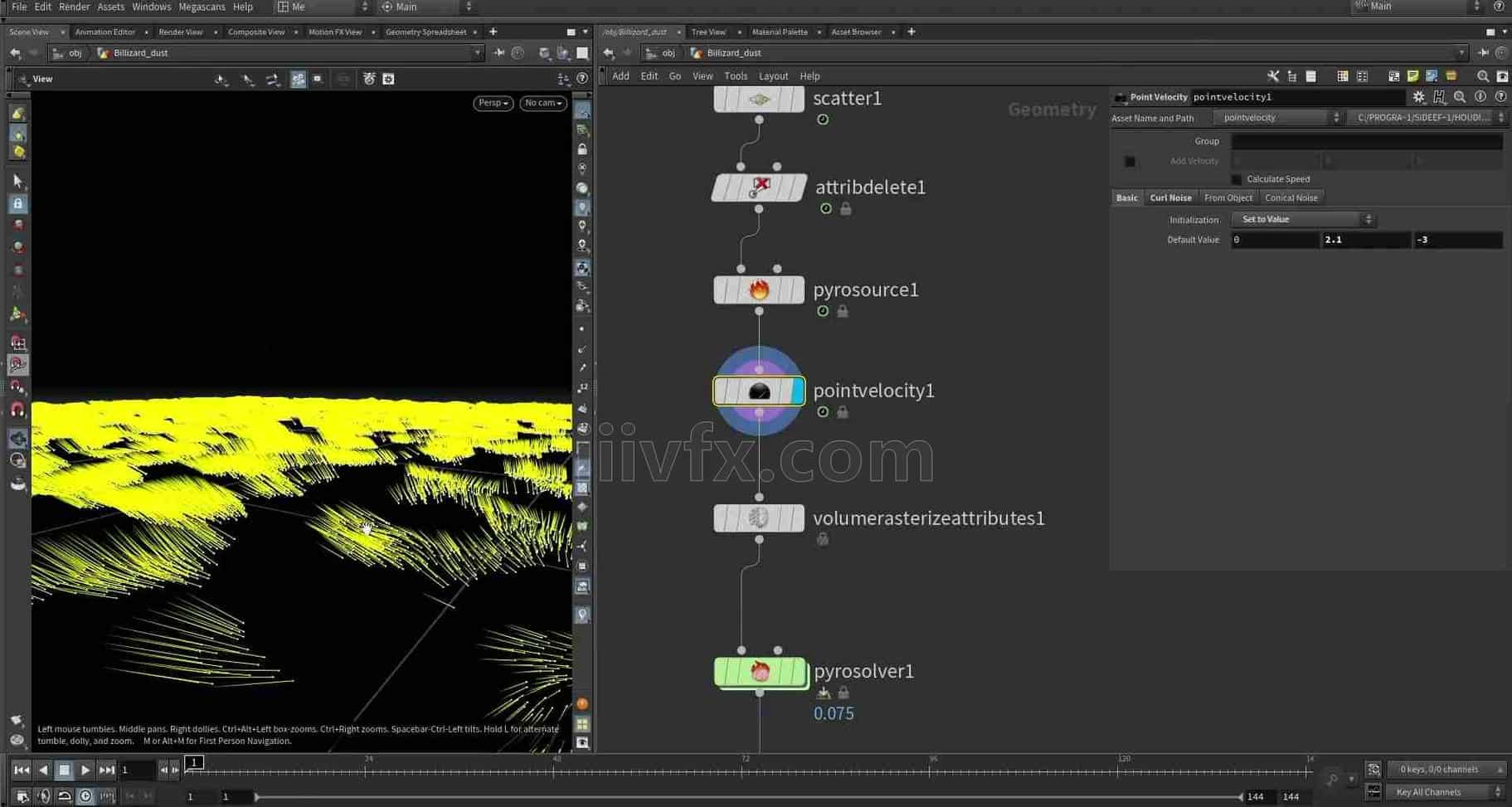The height and width of the screenshot is (807, 1512).
Task: Open the Key All Channels dropdown
Action: click(x=1446, y=792)
